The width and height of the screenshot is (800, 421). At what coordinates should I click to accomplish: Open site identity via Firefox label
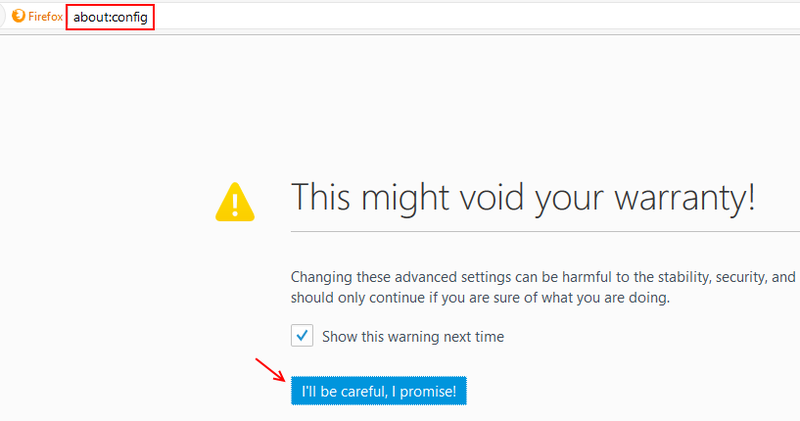point(45,16)
